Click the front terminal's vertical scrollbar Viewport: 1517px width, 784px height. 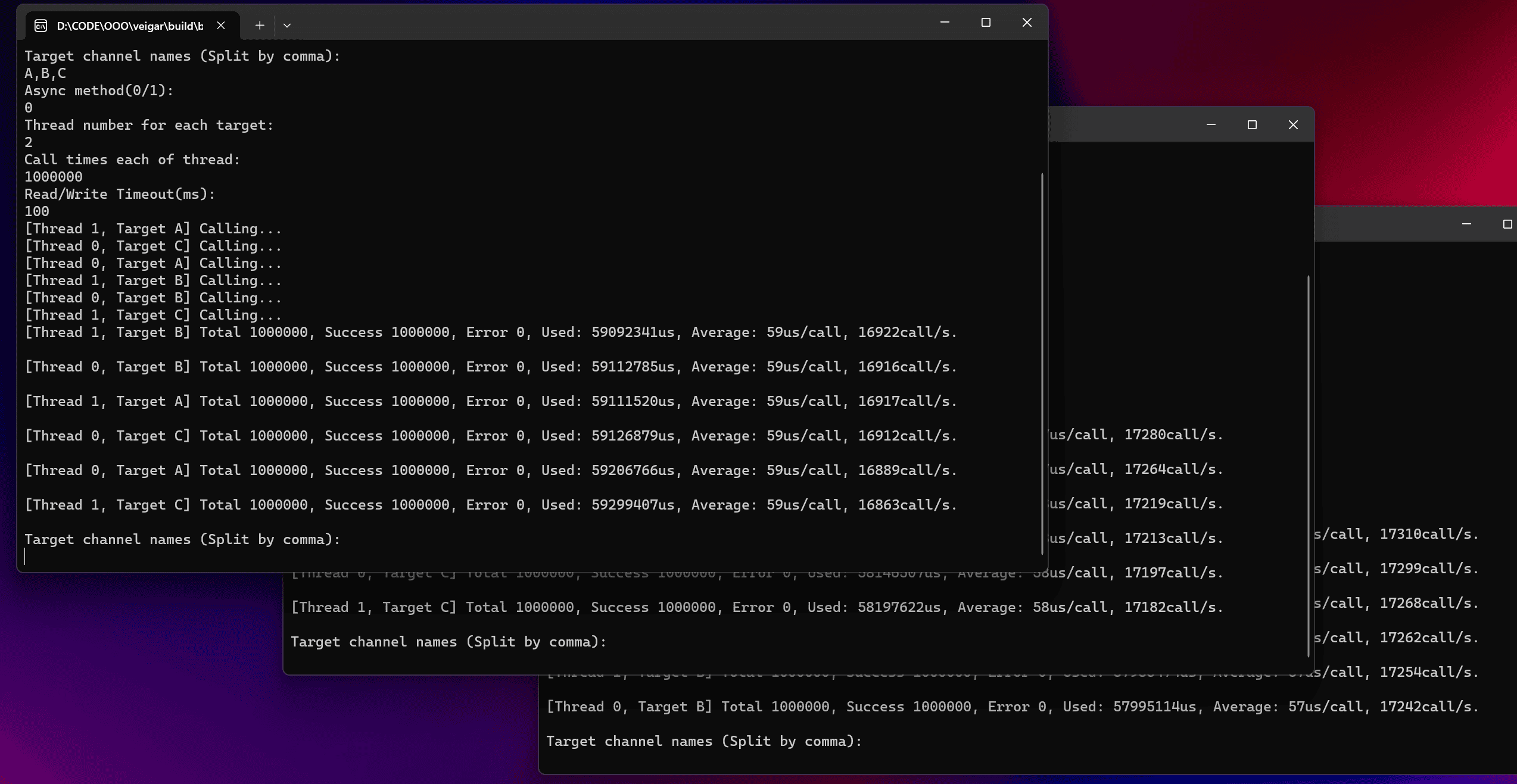(x=1042, y=363)
